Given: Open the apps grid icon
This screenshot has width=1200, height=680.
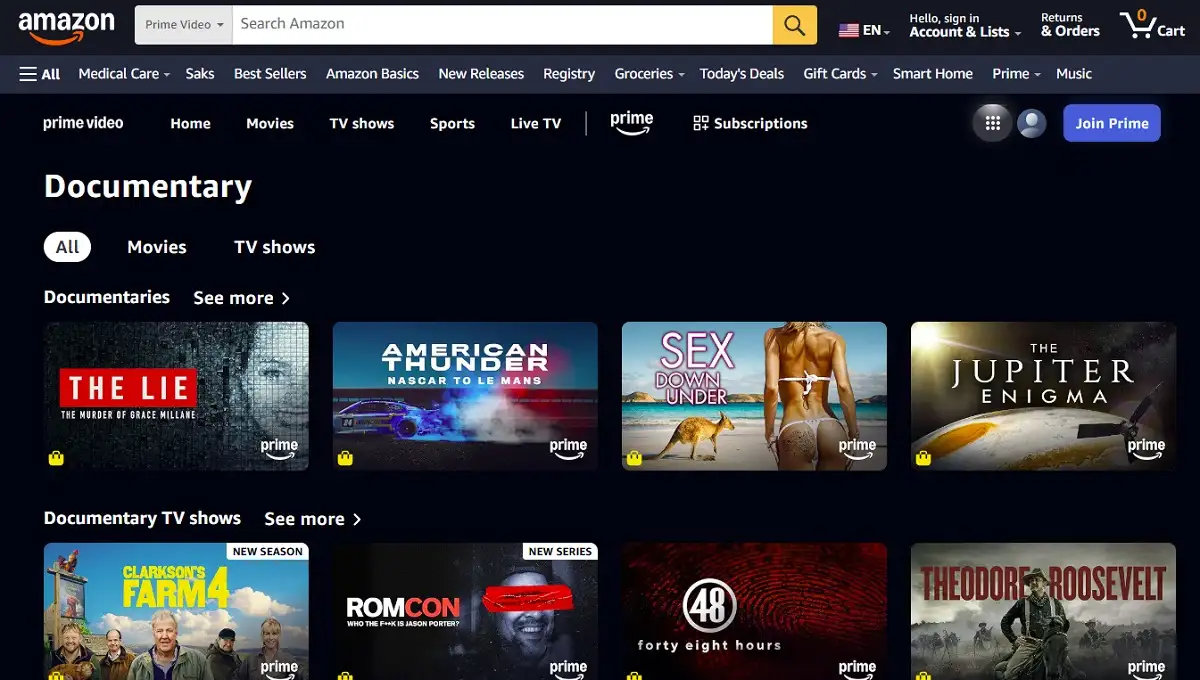Looking at the screenshot, I should 993,123.
